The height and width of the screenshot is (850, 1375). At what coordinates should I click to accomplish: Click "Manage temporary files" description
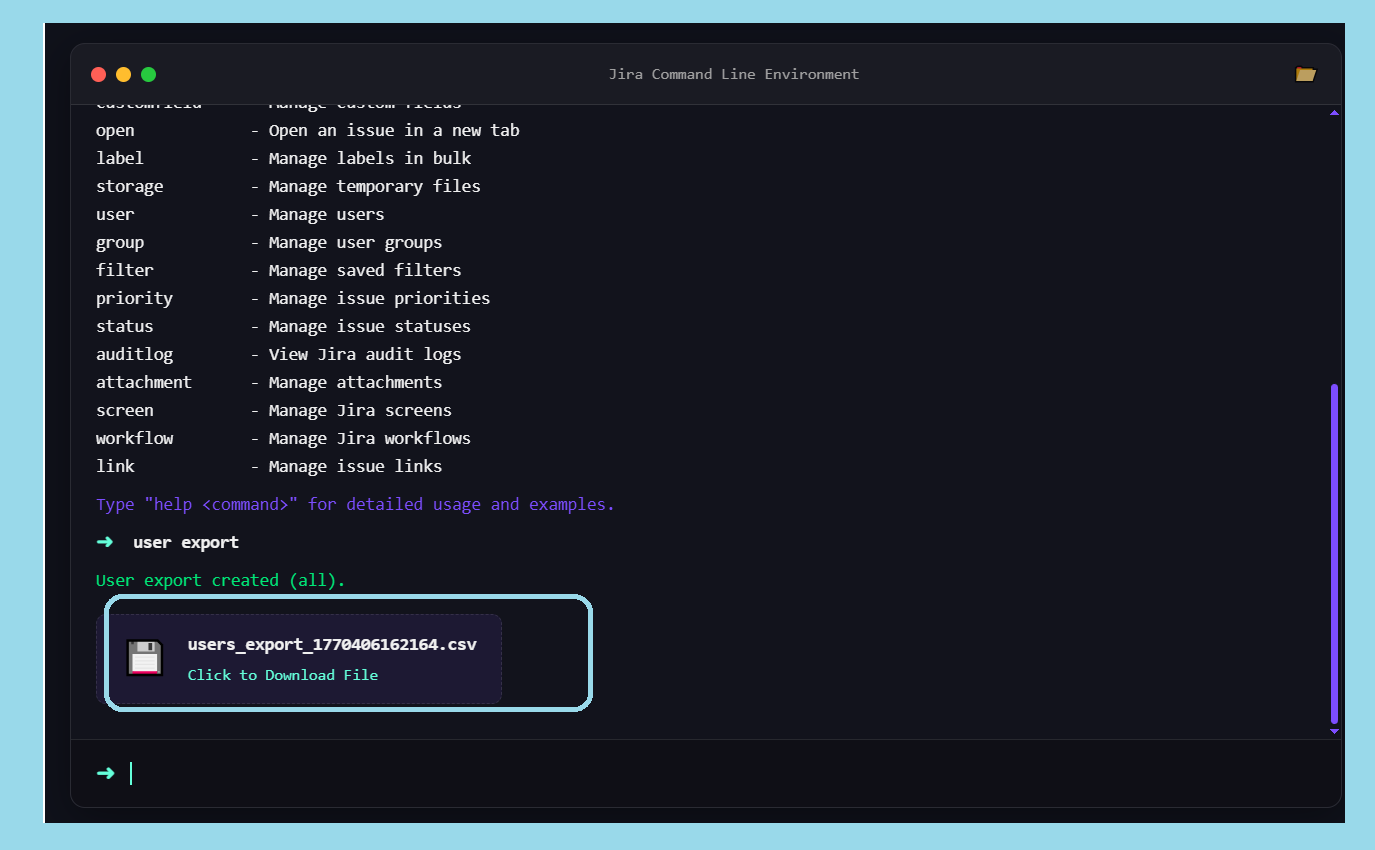pyautogui.click(x=375, y=186)
